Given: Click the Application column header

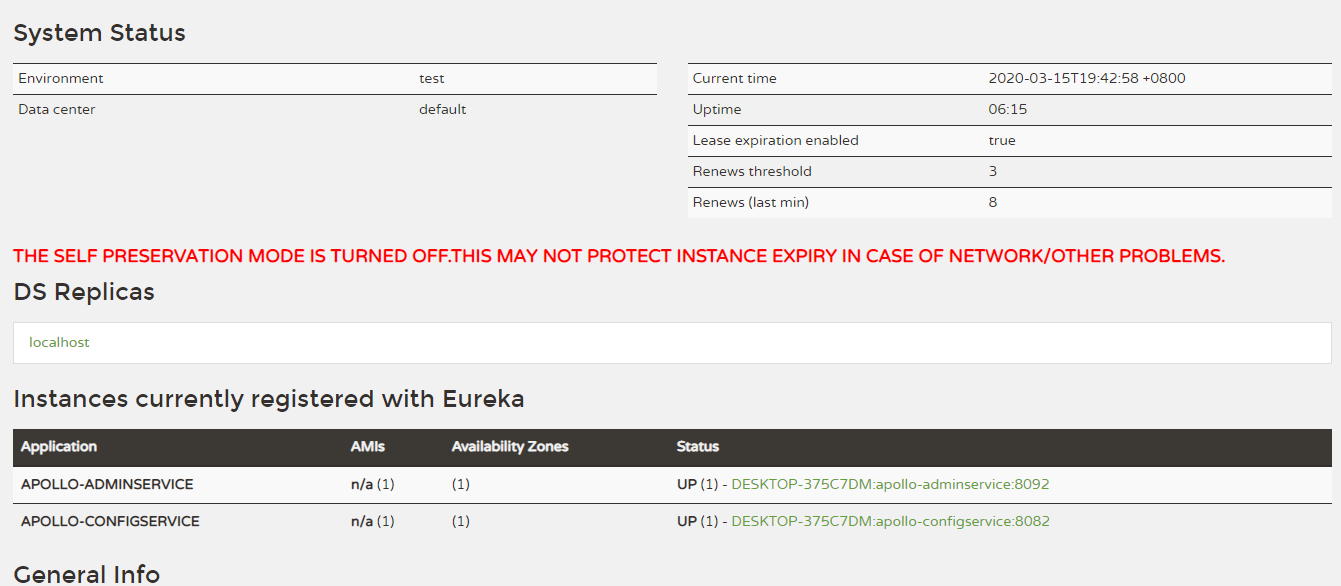Looking at the screenshot, I should coord(59,446).
